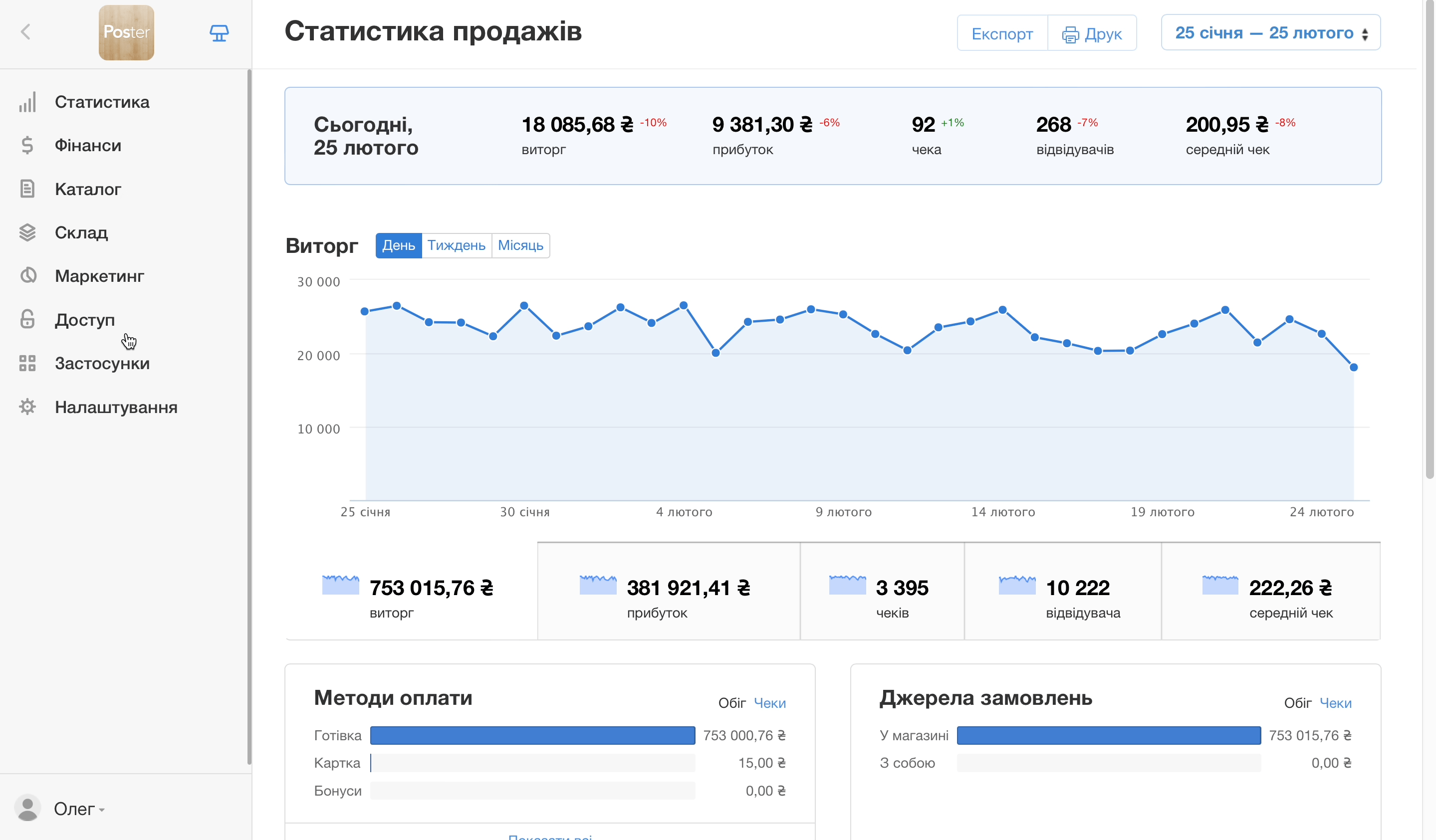
Task: Click the Готівка payment amount bar
Action: click(532, 735)
